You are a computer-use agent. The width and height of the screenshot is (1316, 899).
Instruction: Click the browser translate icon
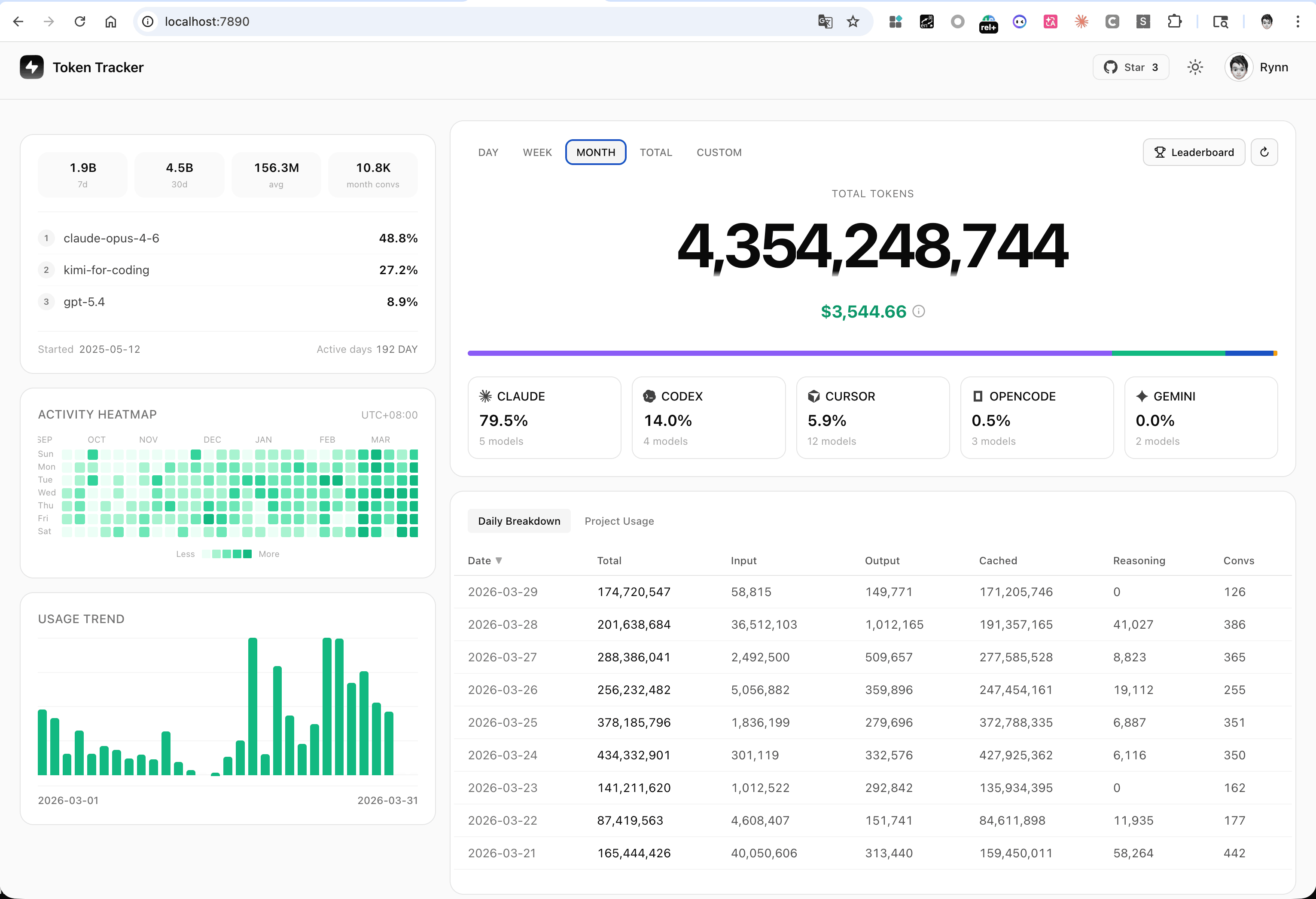(x=825, y=21)
